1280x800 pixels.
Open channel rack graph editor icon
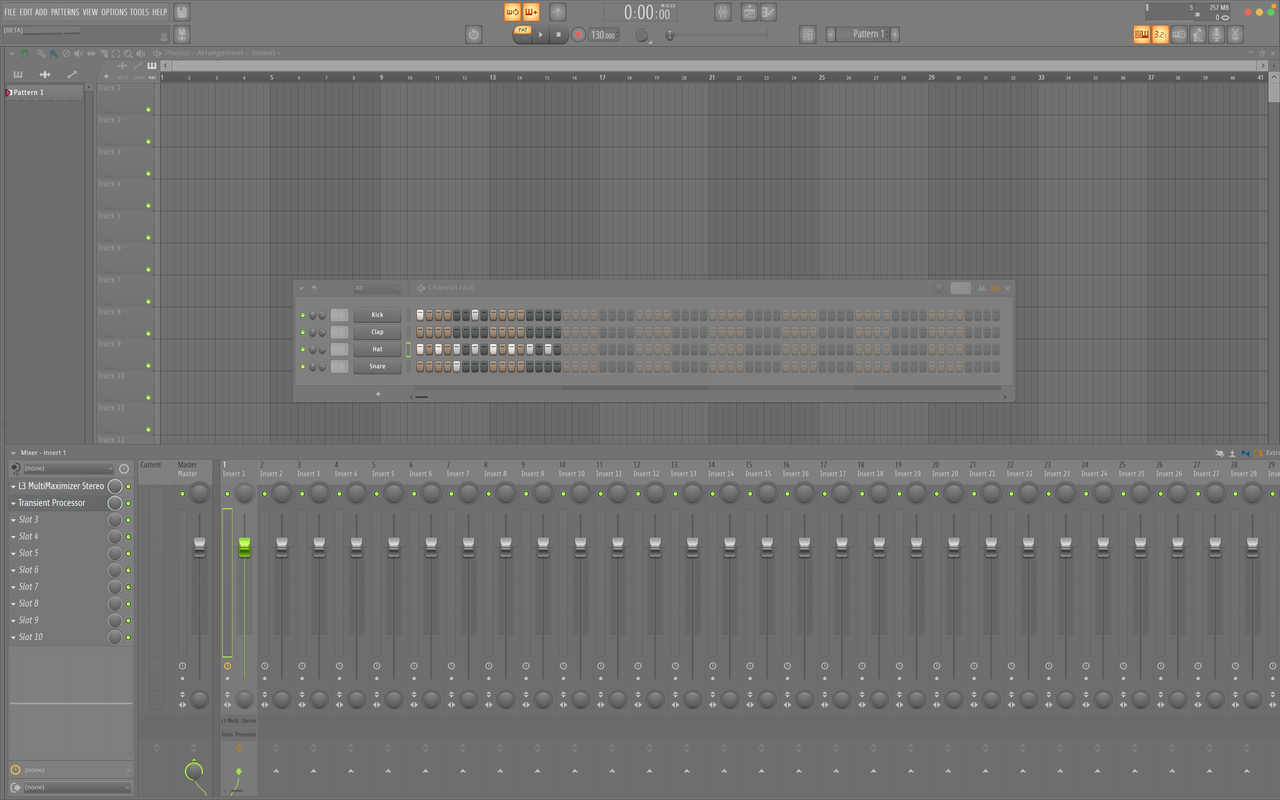pyautogui.click(x=982, y=288)
